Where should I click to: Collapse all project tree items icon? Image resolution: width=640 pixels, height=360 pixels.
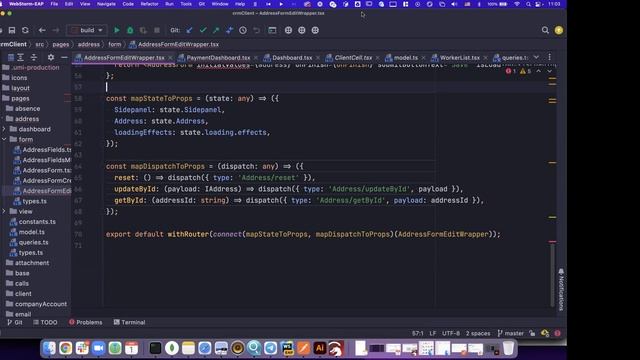coord(34,58)
